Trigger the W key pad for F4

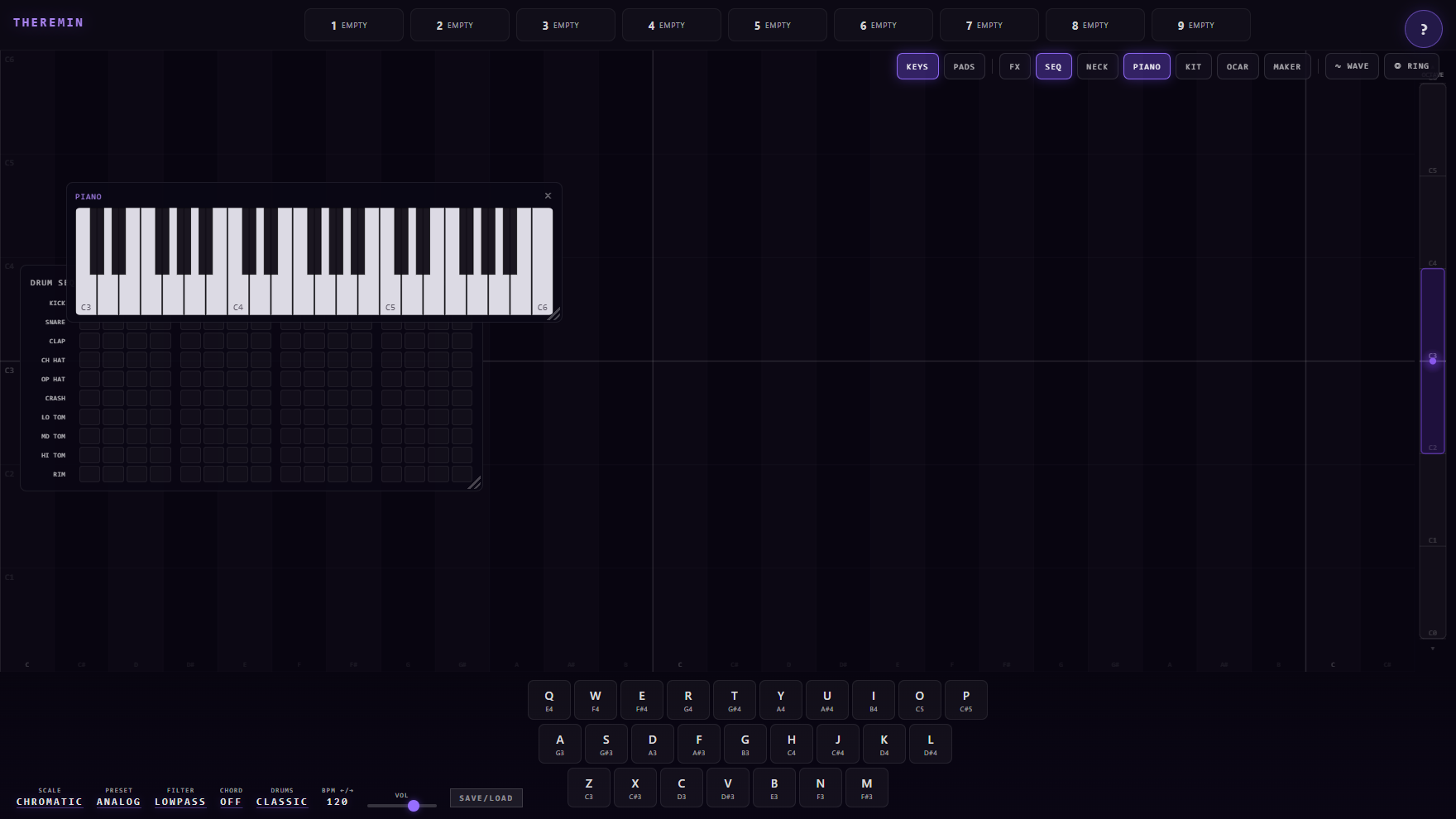[x=596, y=700]
